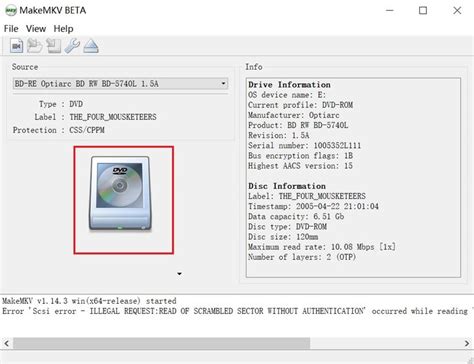Viewport: 474px width, 364px height.
Task: Click the Type value DVD
Action: 76,104
